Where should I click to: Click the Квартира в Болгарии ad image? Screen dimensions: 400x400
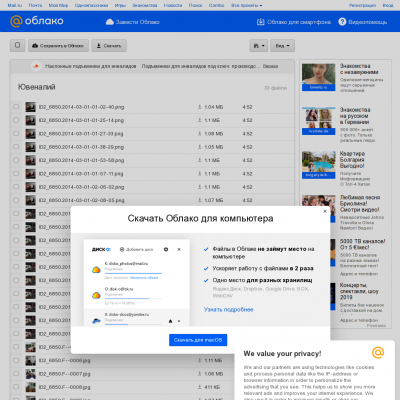point(318,165)
